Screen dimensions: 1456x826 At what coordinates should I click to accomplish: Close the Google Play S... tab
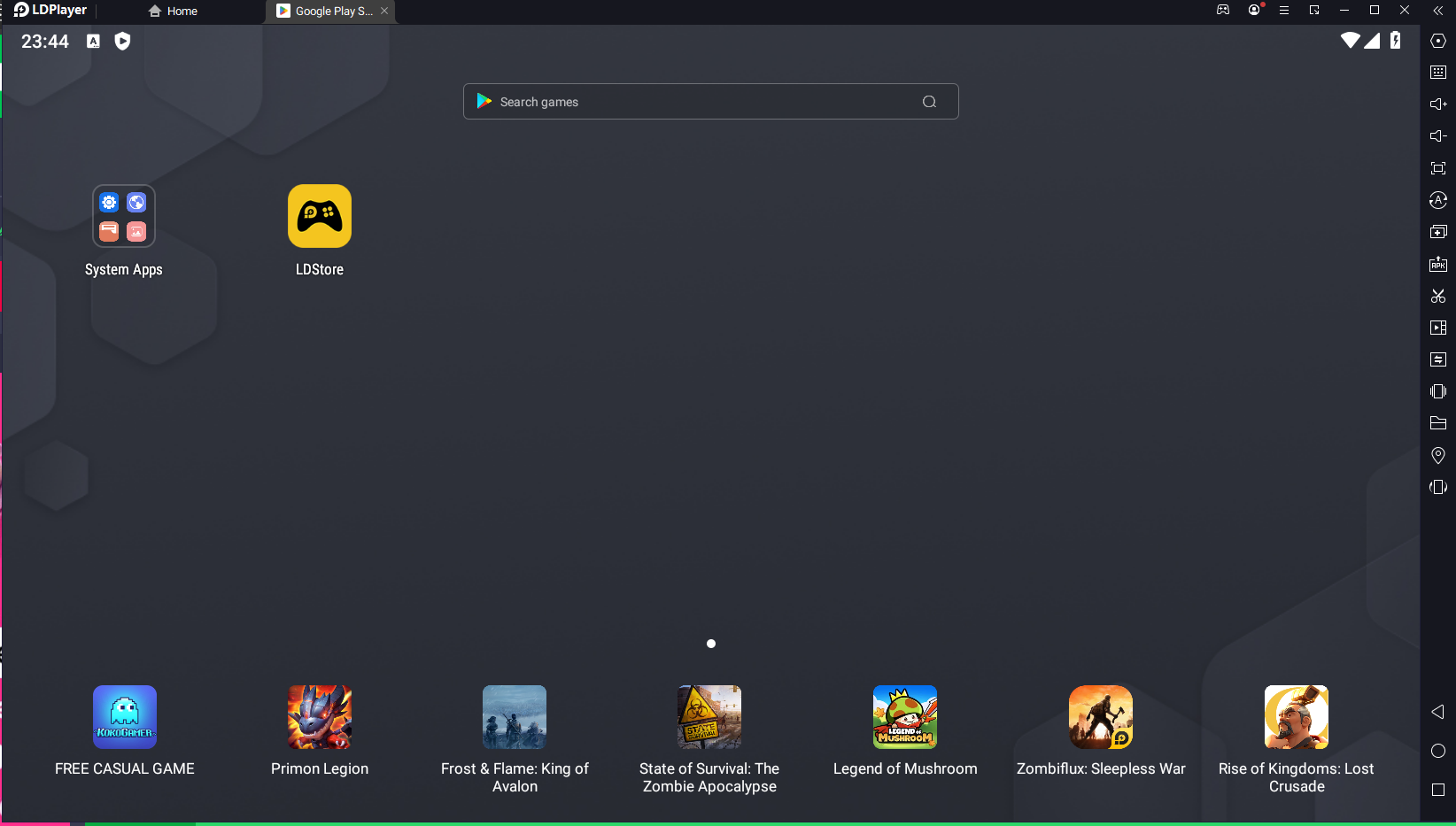[x=384, y=11]
